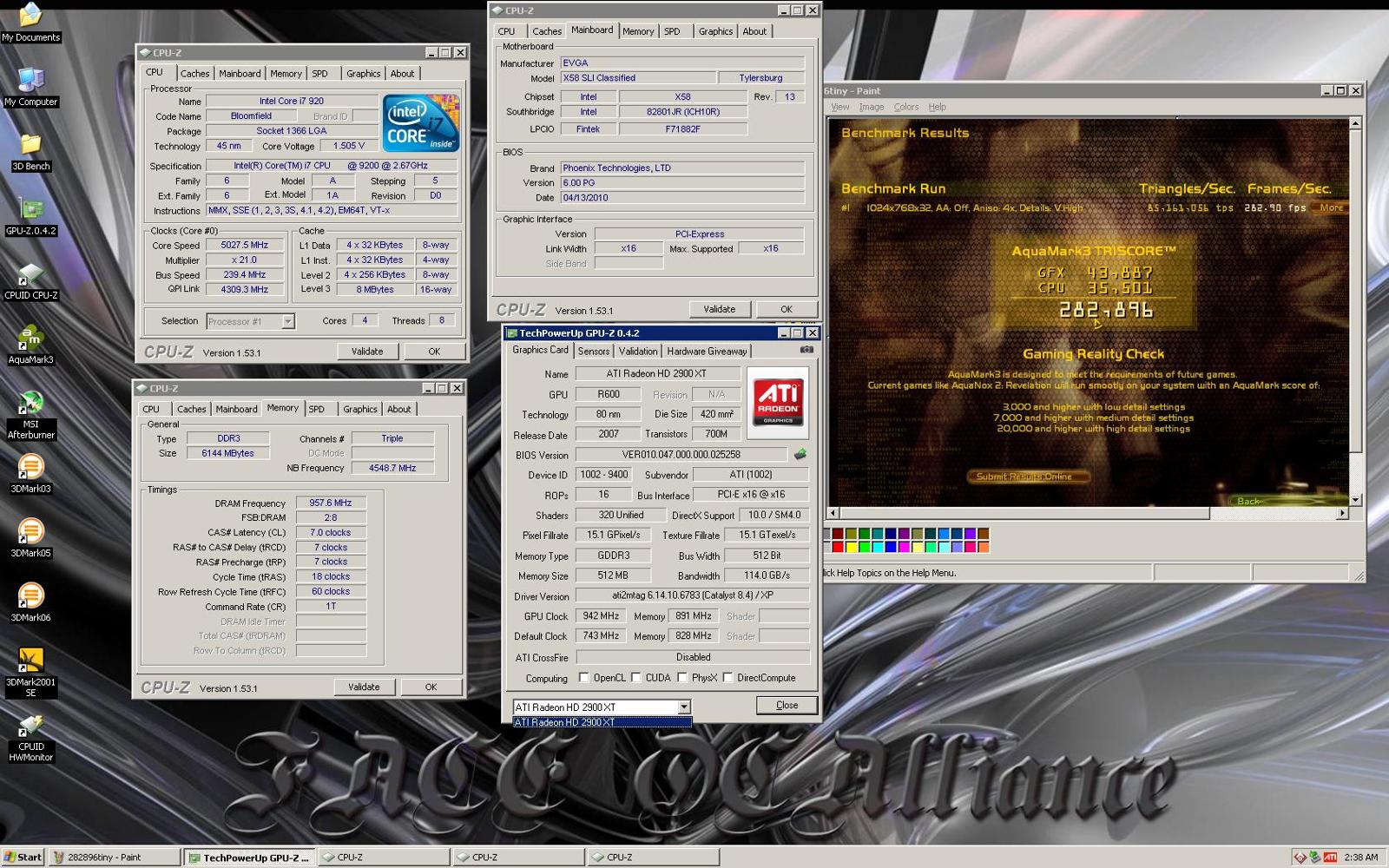Viewport: 1389px width, 868px height.
Task: Click the Back button in AquaMark results
Action: [x=1247, y=501]
